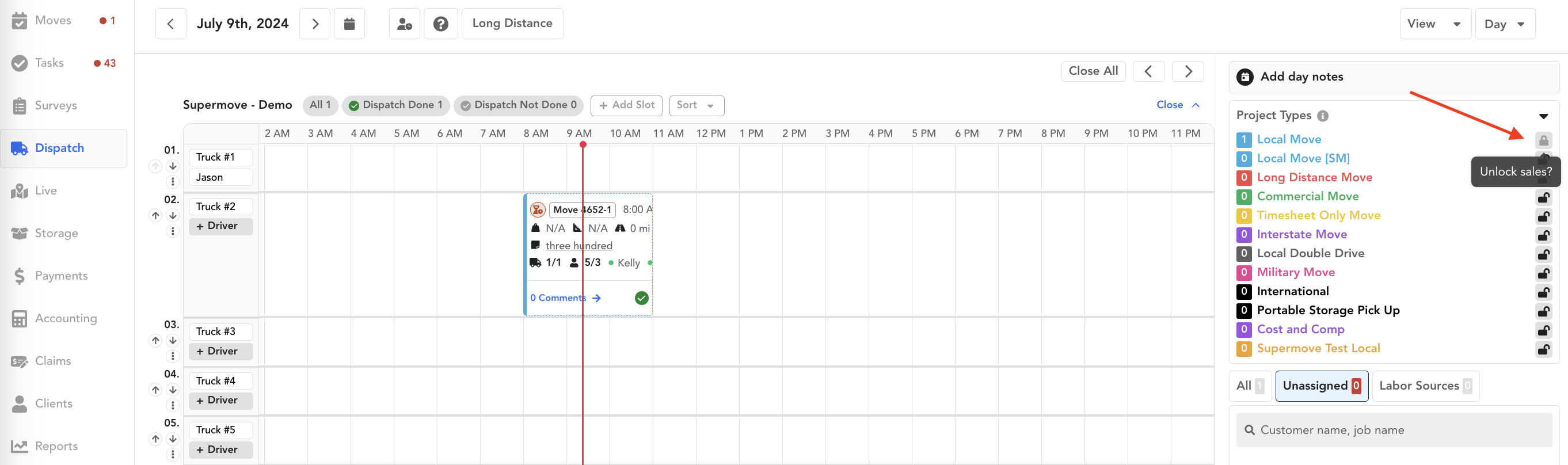The image size is (1568, 465).
Task: Open Truck #2 slot options menu
Action: coord(173,231)
